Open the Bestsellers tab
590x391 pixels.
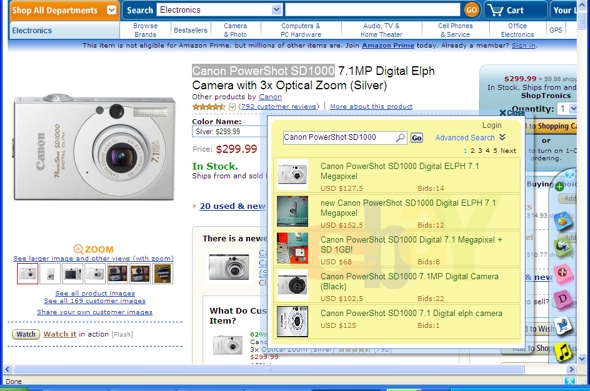click(x=190, y=30)
